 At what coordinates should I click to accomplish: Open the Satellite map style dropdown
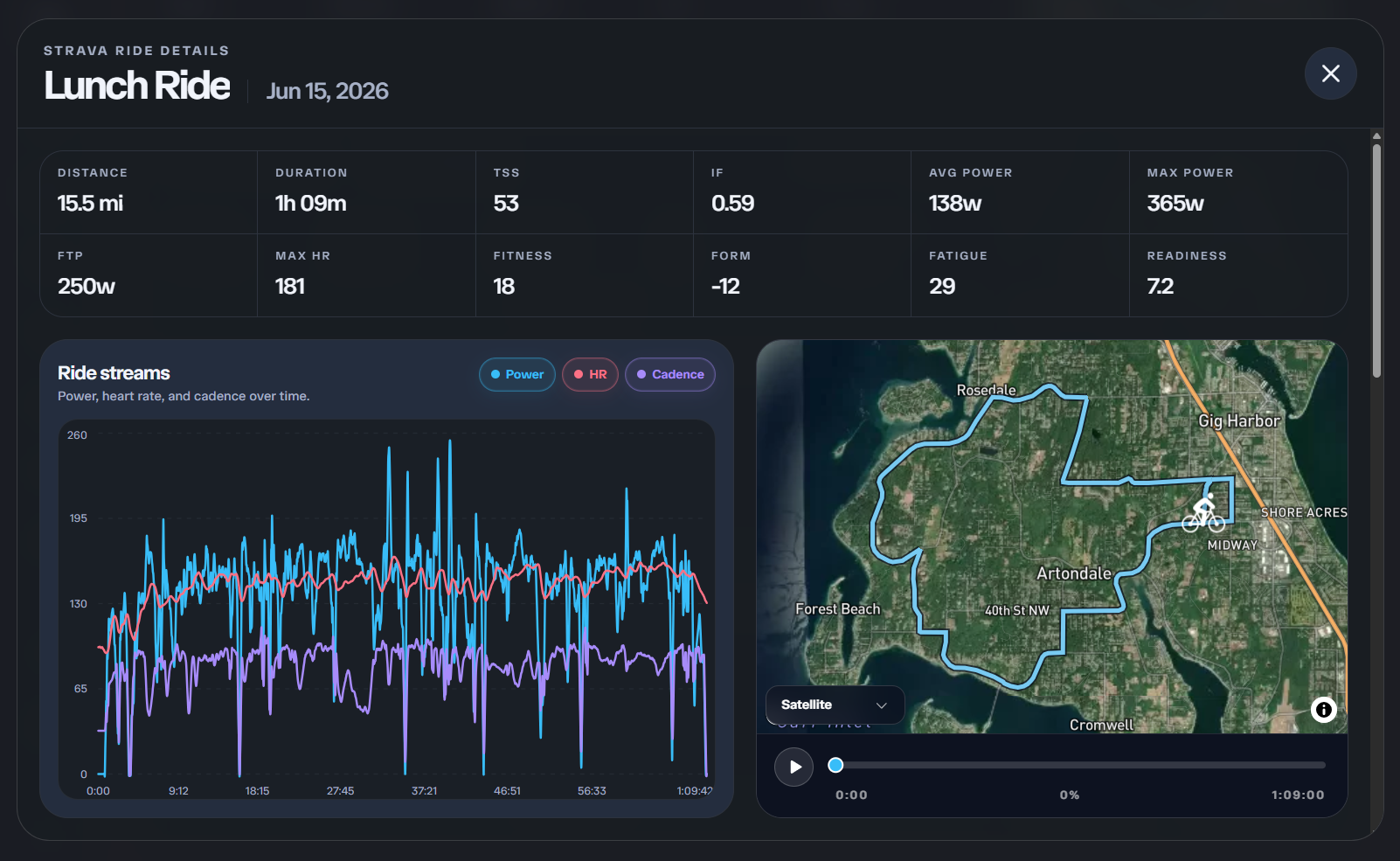(x=835, y=705)
